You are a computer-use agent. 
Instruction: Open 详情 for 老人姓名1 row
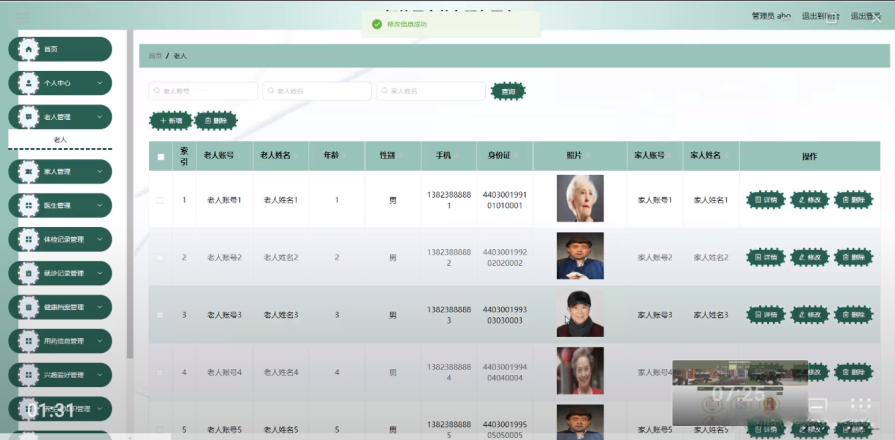click(x=765, y=200)
